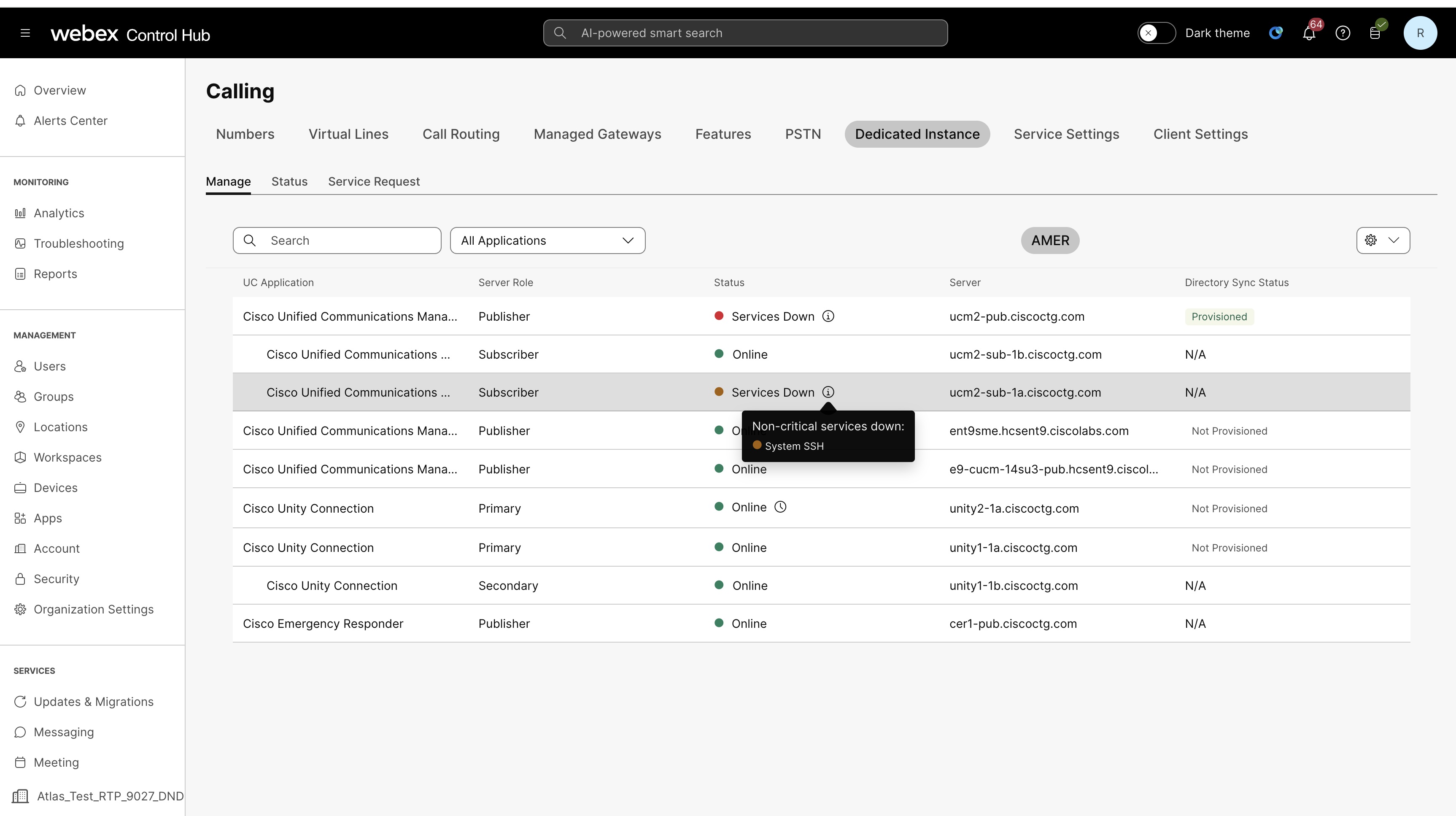1456x816 pixels.
Task: Open Updates & Migrations
Action: pyautogui.click(x=93, y=702)
